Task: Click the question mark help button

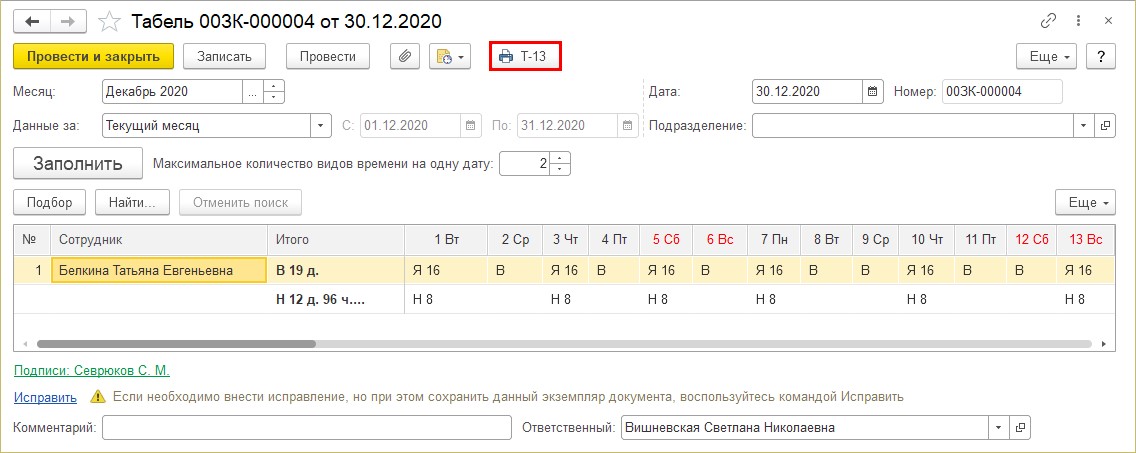Action: (x=1100, y=57)
